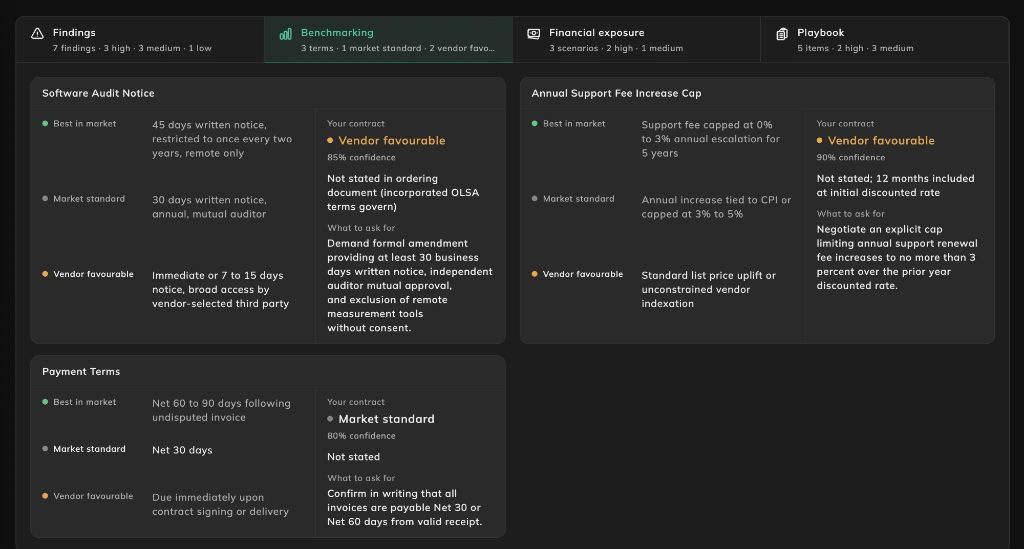Select the Payment Terms card title

coord(81,371)
